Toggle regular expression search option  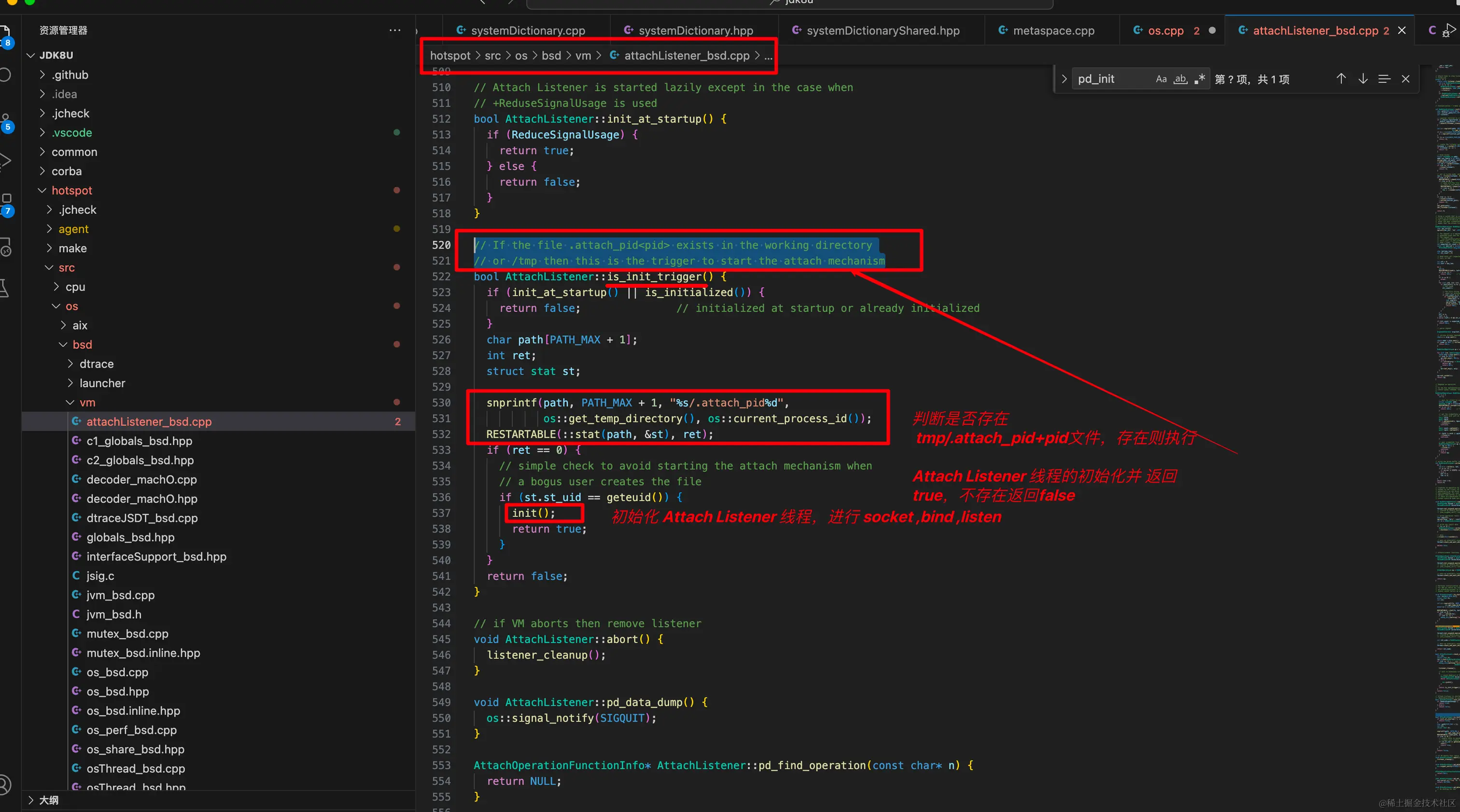[1199, 79]
